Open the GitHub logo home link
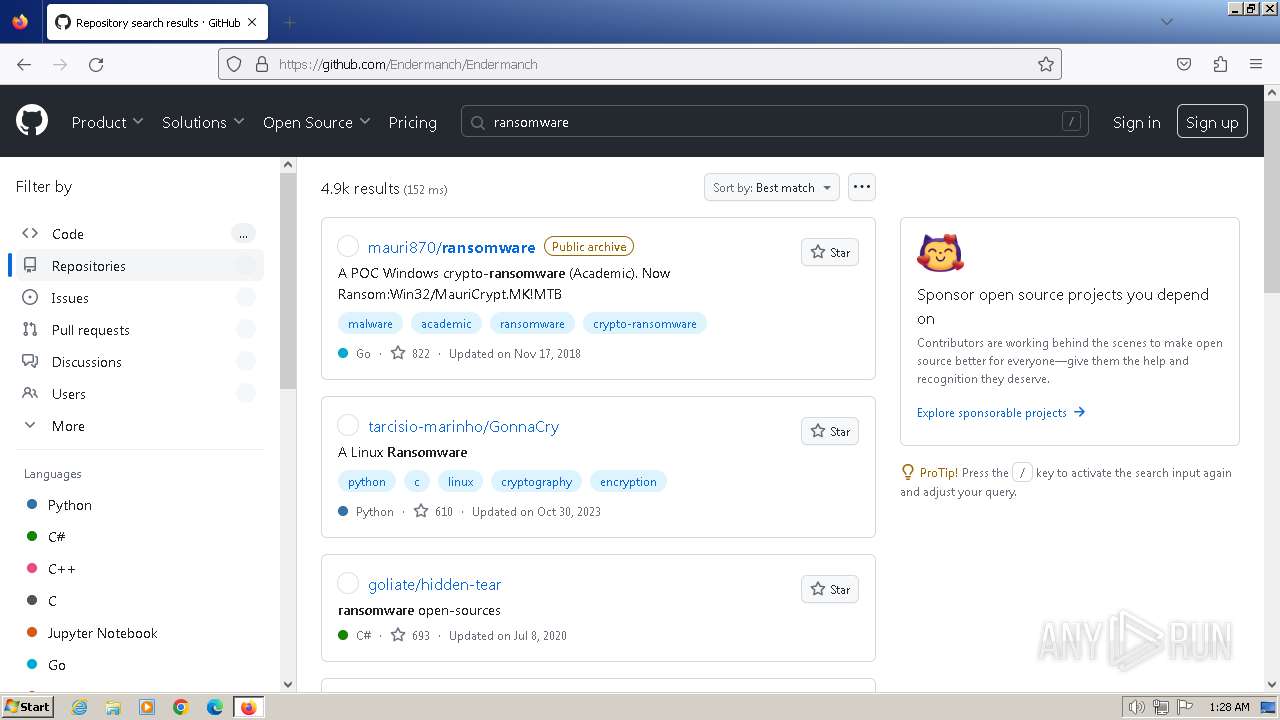The image size is (1280, 720). point(32,122)
